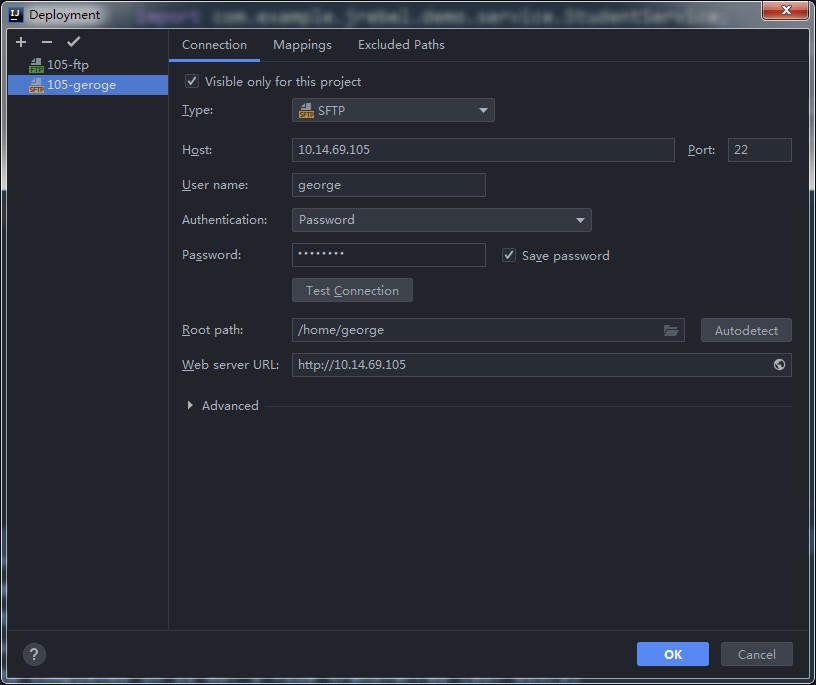Click the add server plus icon
This screenshot has width=816, height=685.
coord(21,42)
